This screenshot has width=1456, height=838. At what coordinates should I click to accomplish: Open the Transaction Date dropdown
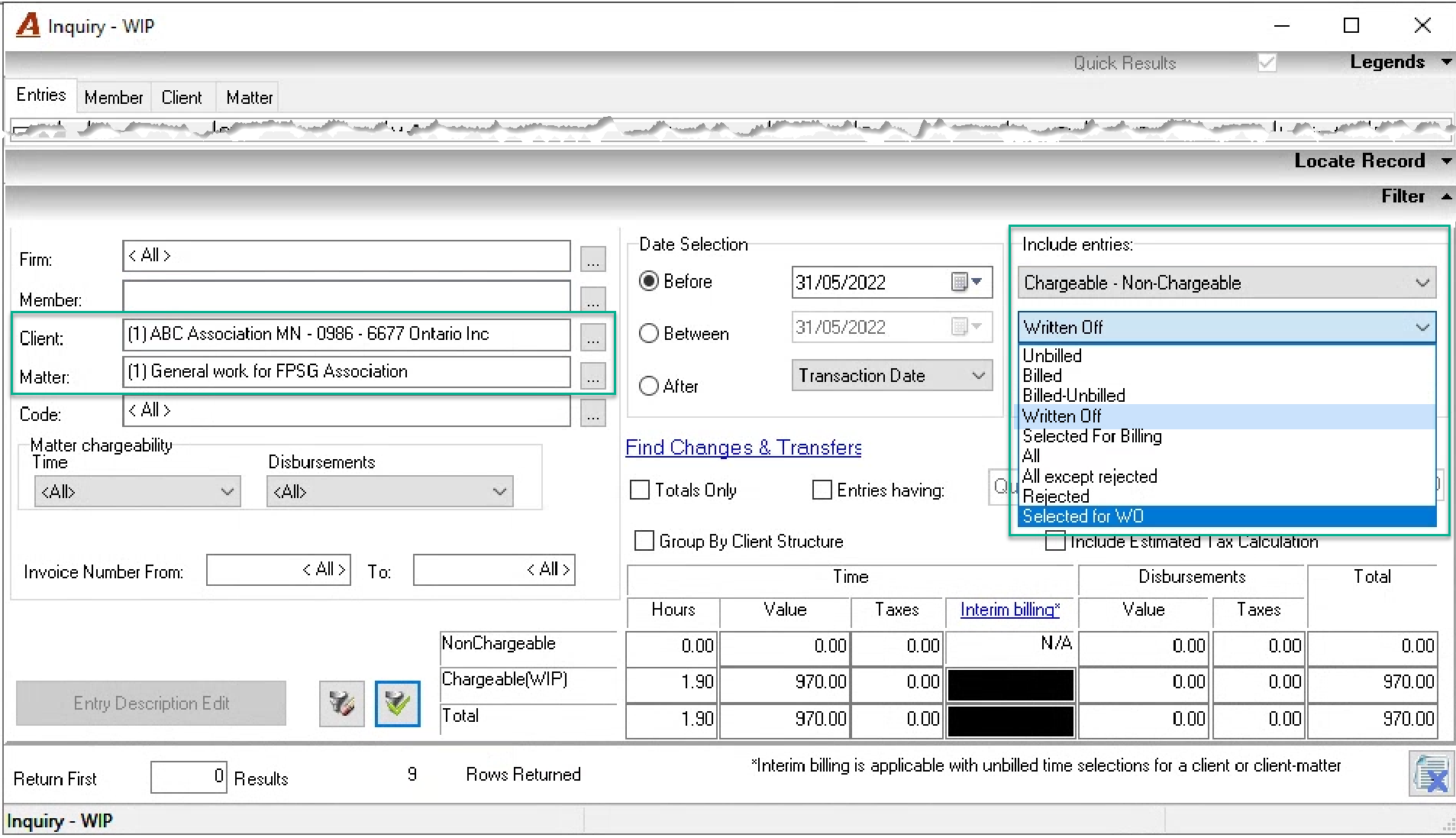click(x=892, y=375)
